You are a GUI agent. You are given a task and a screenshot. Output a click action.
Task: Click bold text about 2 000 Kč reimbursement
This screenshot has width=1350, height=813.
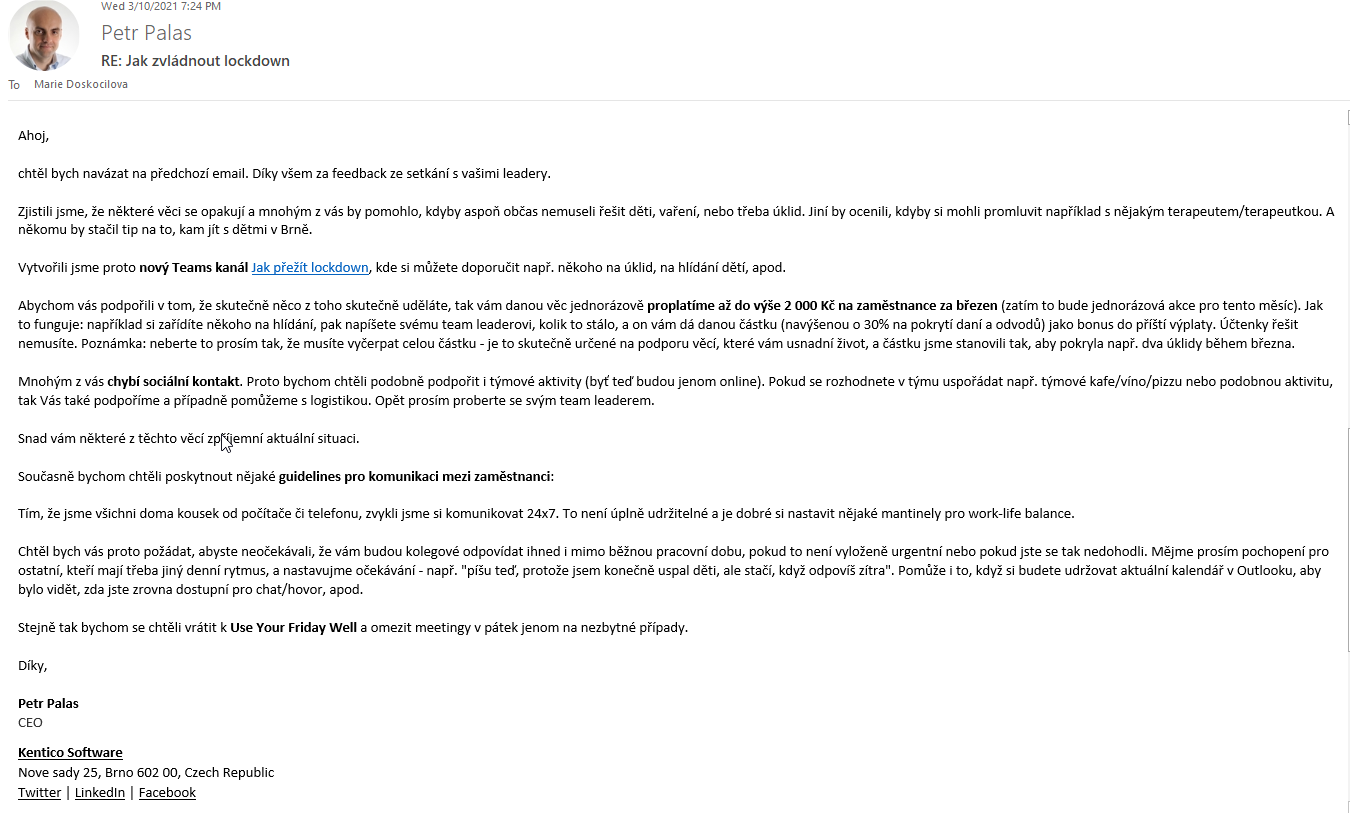(x=822, y=306)
